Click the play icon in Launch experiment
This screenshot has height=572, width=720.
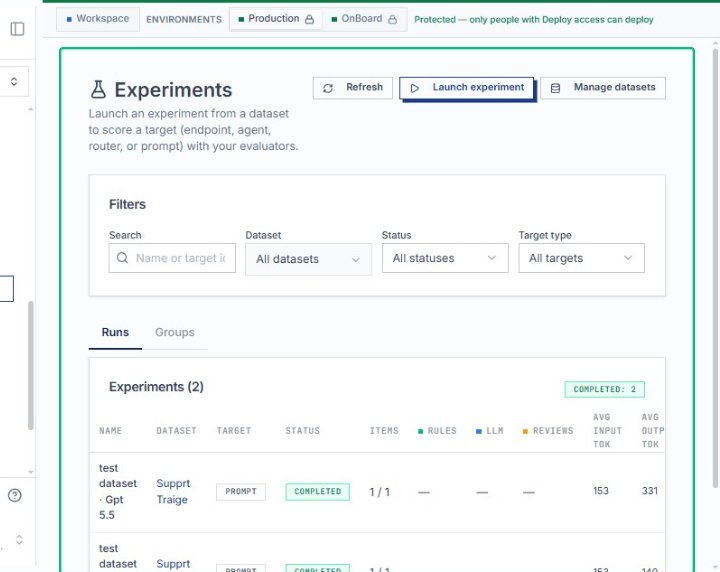(415, 88)
